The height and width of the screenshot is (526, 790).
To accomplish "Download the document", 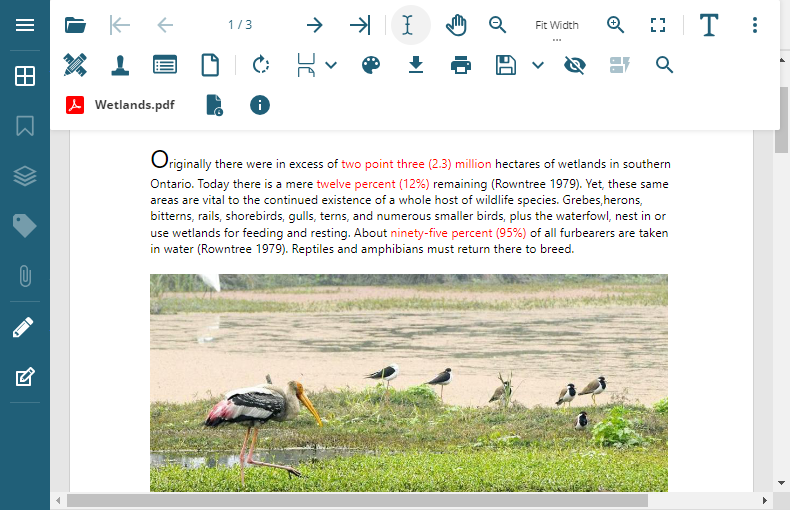I will [416, 65].
